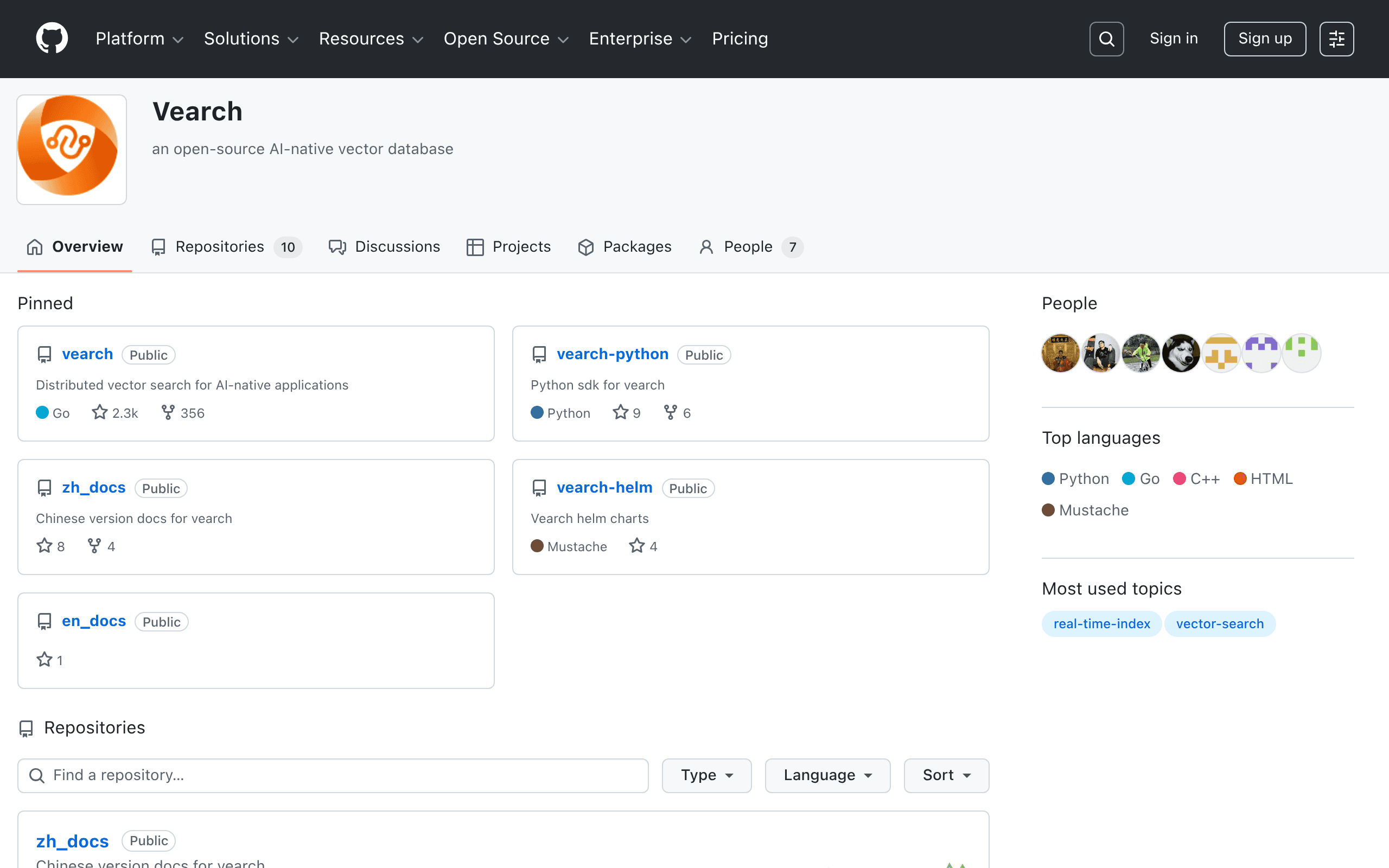Viewport: 1389px width, 868px height.
Task: Click the Sign up button
Action: click(1264, 39)
